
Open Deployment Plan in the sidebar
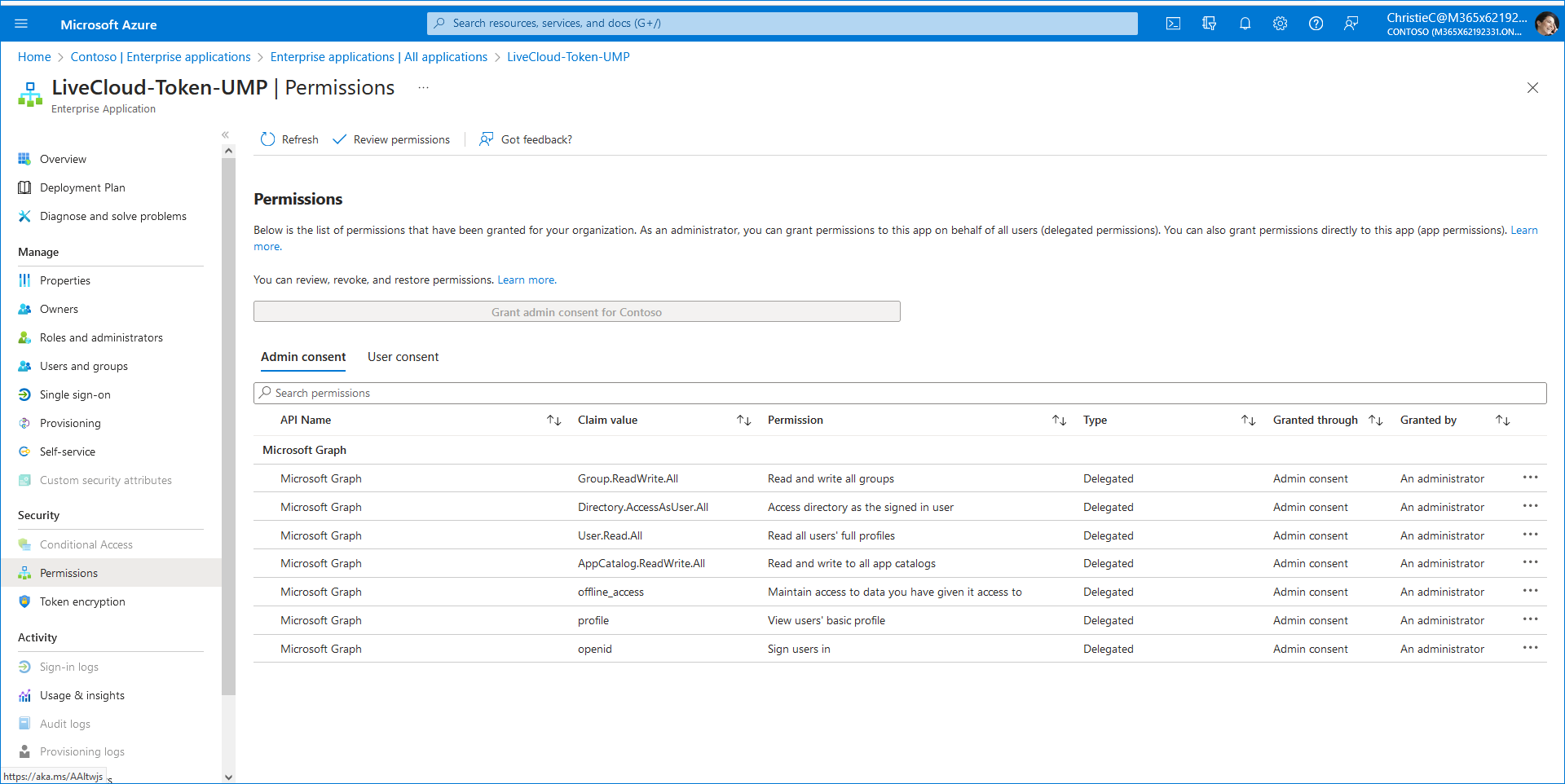(82, 187)
